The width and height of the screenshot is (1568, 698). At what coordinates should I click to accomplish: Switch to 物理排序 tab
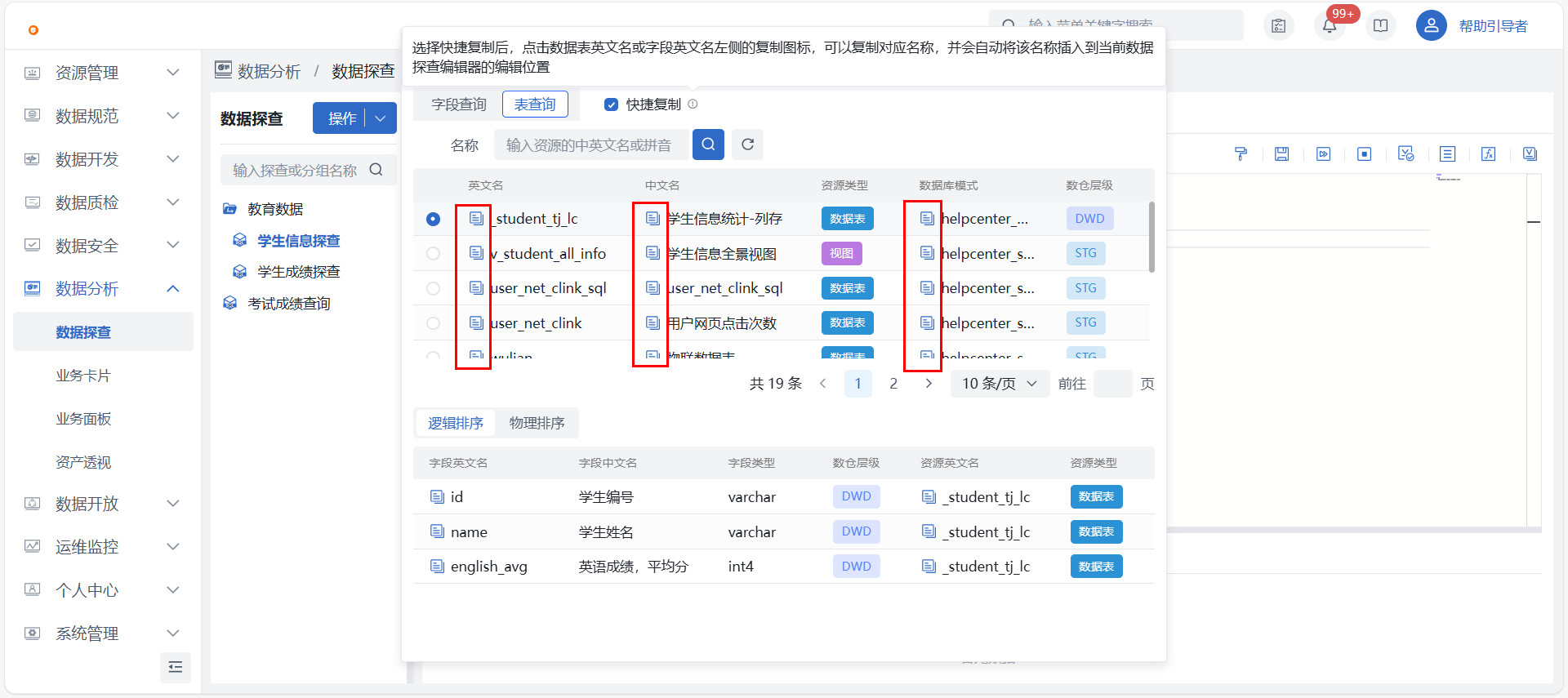(x=537, y=423)
